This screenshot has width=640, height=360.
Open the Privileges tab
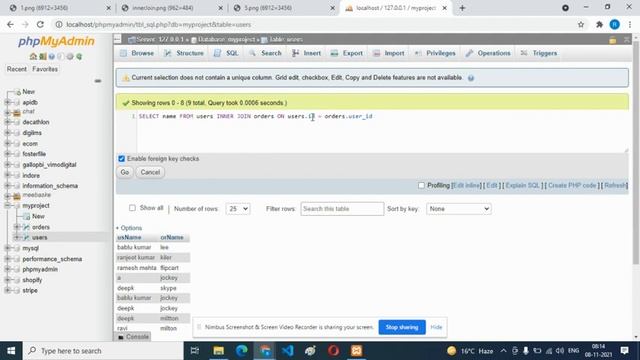coord(435,53)
